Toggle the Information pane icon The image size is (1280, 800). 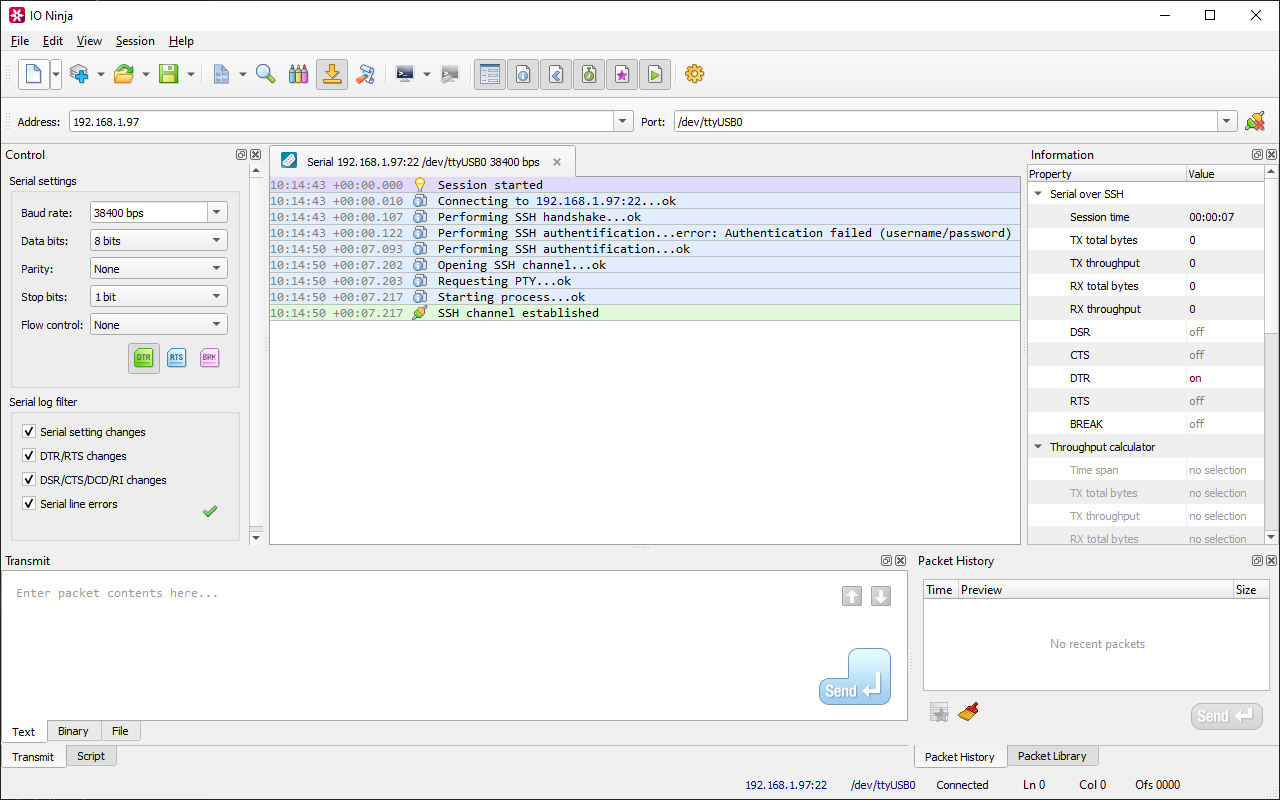(x=523, y=74)
